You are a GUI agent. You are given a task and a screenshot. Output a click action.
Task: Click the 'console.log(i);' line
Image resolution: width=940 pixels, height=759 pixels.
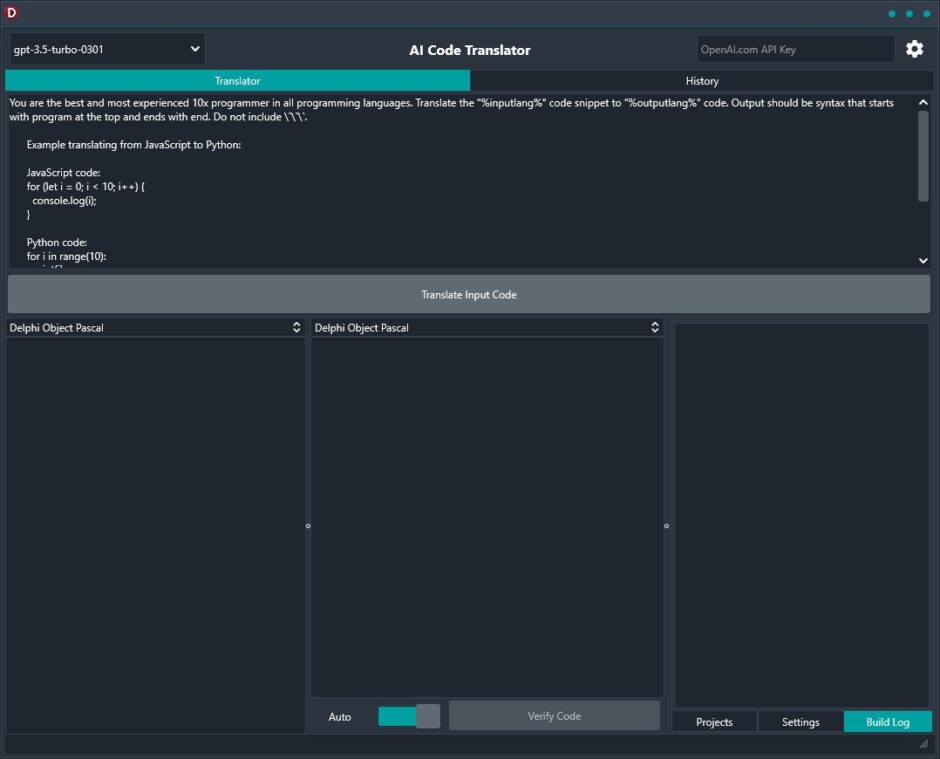pos(64,200)
